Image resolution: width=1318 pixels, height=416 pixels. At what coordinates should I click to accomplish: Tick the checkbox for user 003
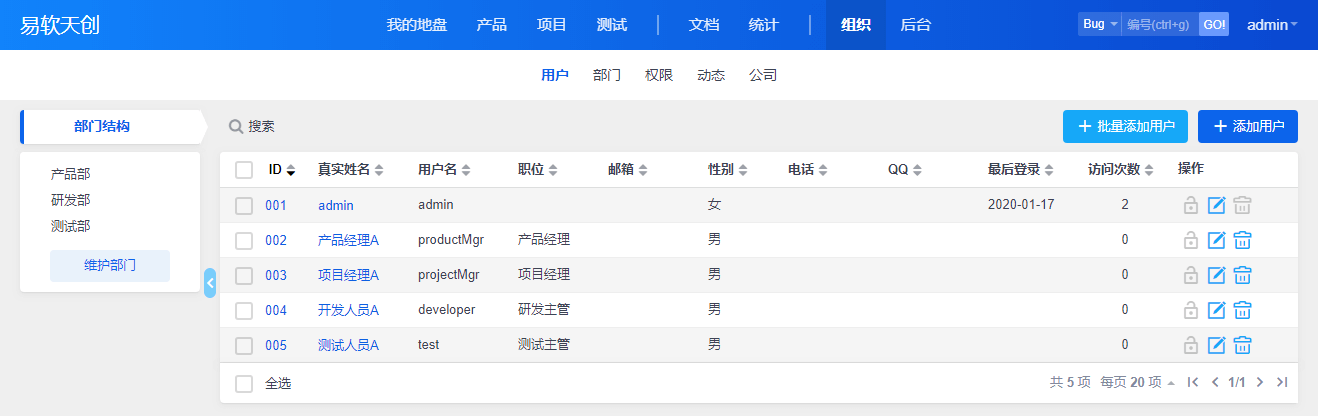pyautogui.click(x=244, y=275)
